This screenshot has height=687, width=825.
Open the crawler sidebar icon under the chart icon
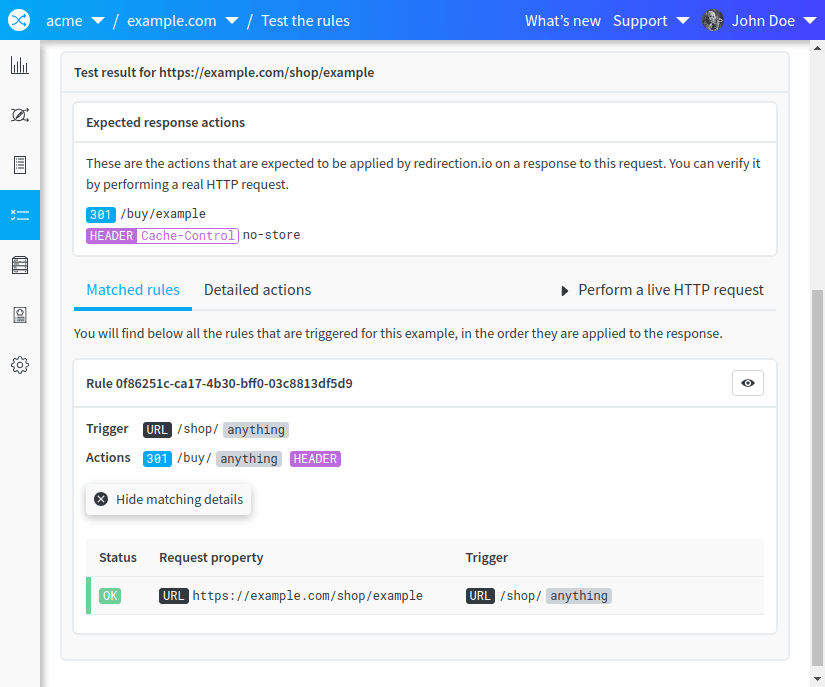click(x=19, y=115)
